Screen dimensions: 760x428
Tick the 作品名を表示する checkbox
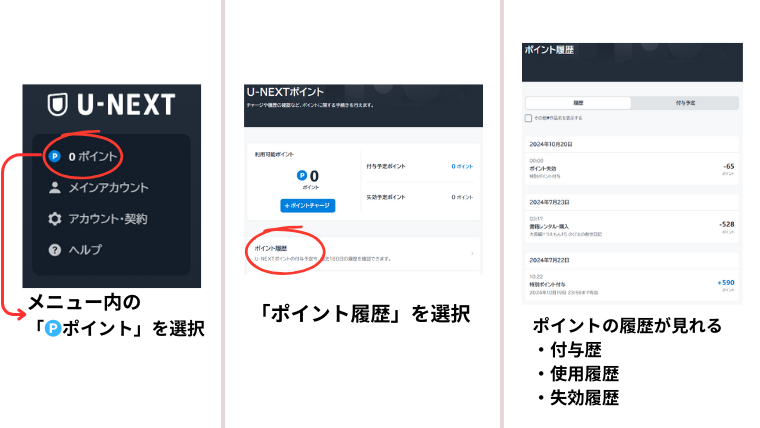[x=528, y=118]
